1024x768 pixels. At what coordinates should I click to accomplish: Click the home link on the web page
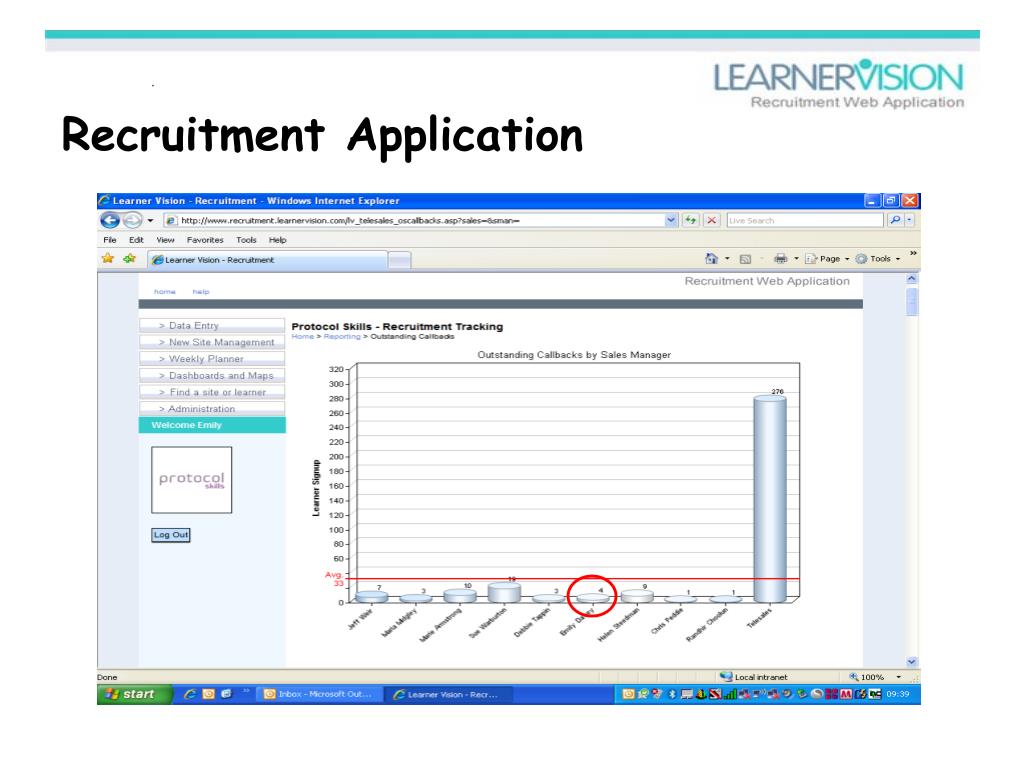tap(165, 292)
